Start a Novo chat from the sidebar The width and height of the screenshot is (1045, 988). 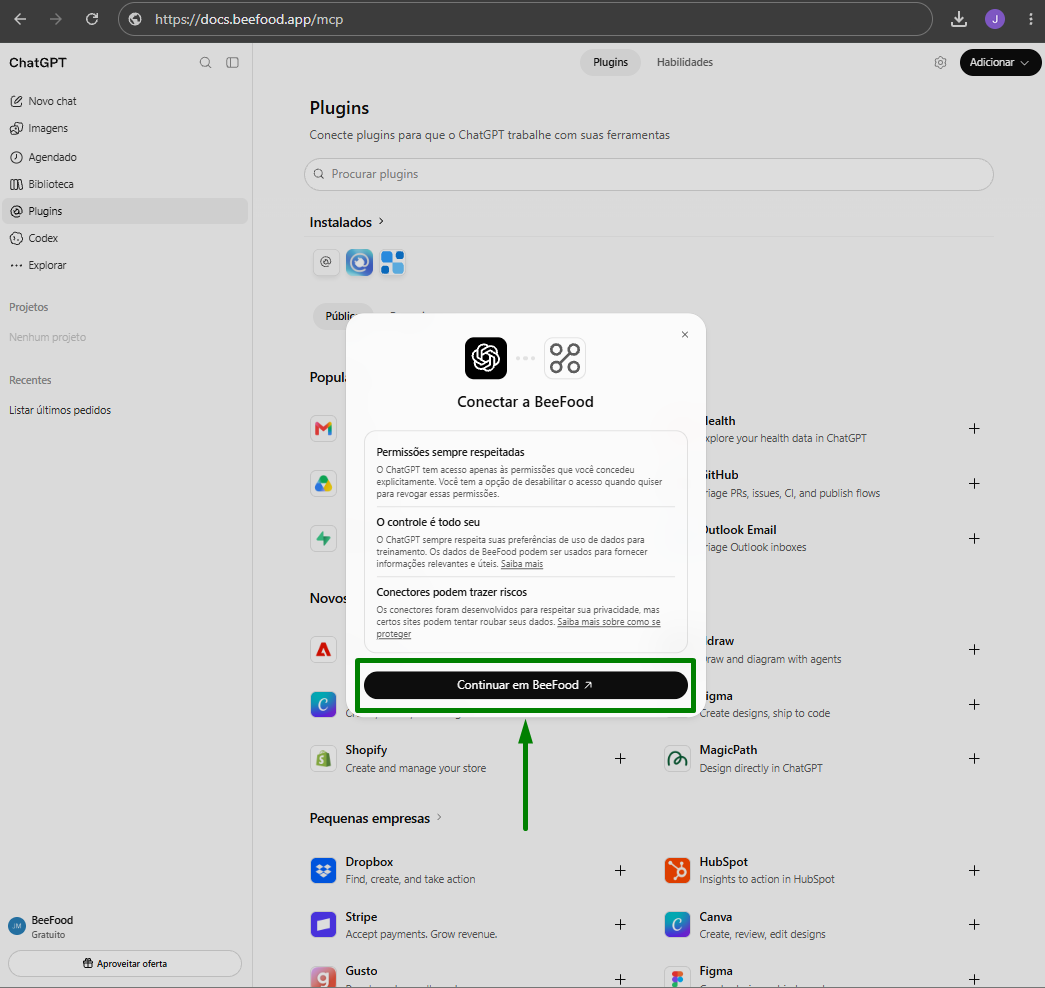point(125,101)
